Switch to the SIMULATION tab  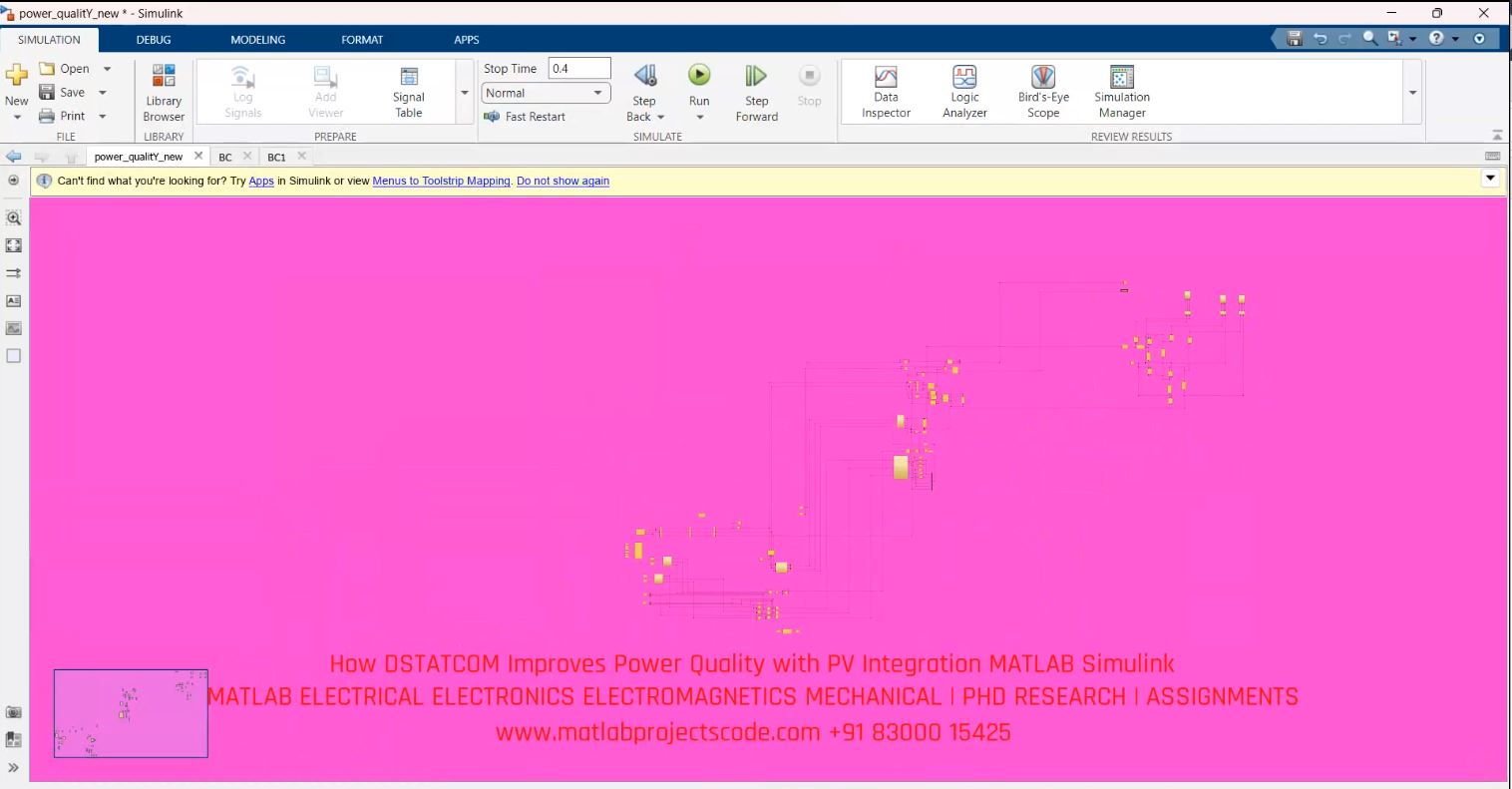click(49, 40)
